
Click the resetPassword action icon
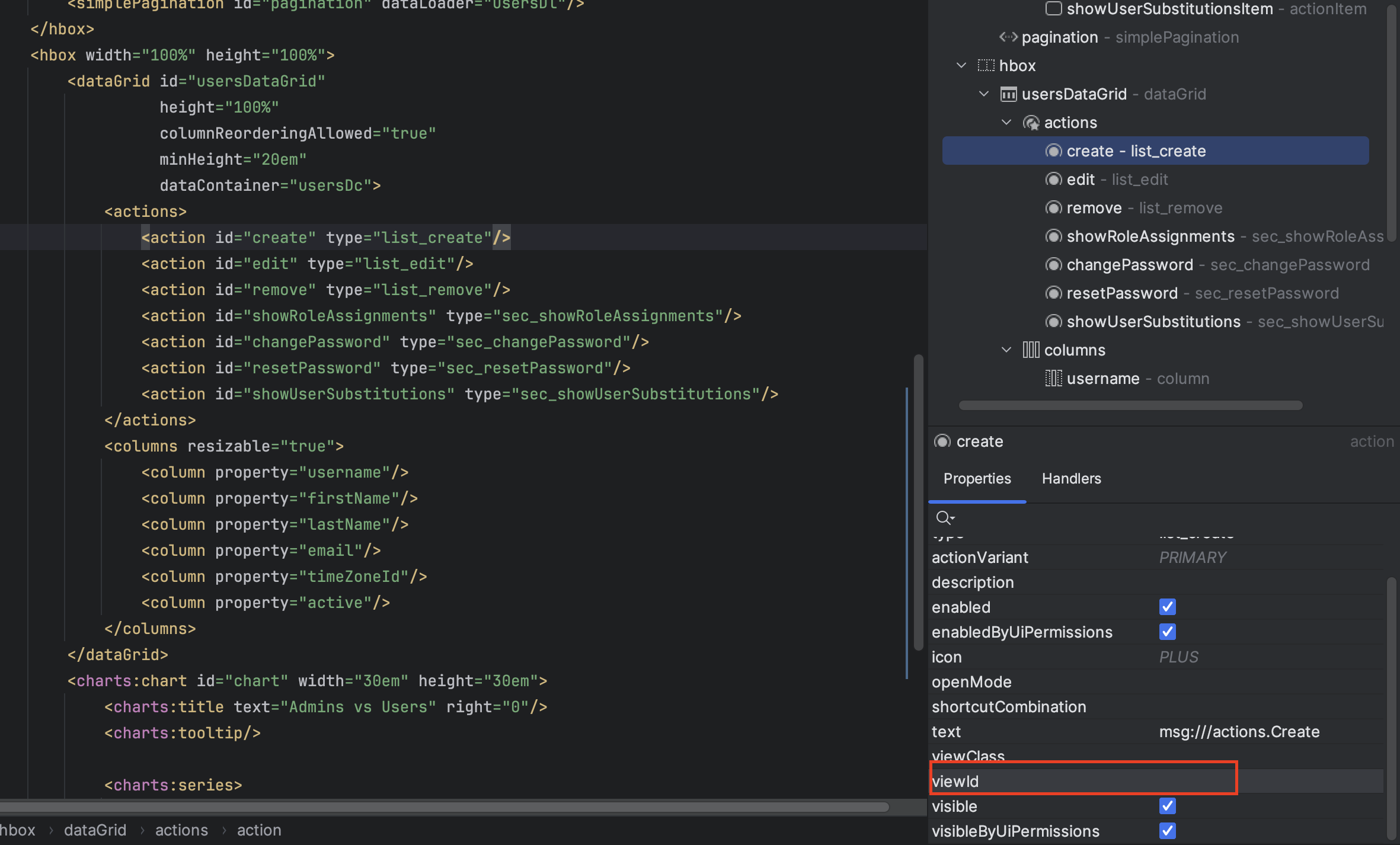1053,293
